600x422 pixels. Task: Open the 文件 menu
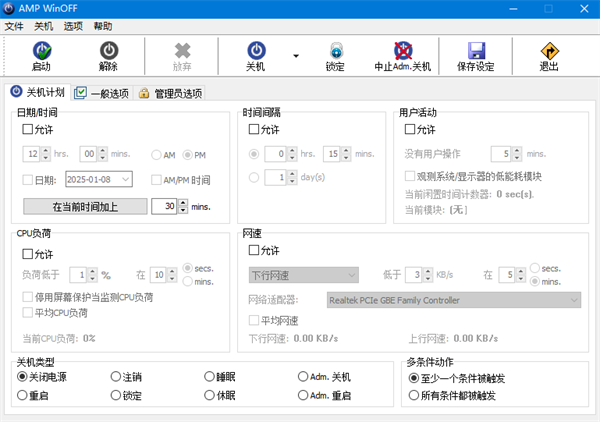tap(14, 26)
